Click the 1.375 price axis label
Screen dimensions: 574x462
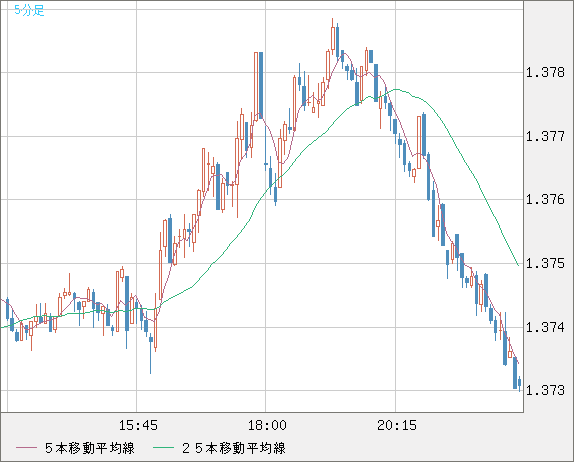(x=545, y=263)
